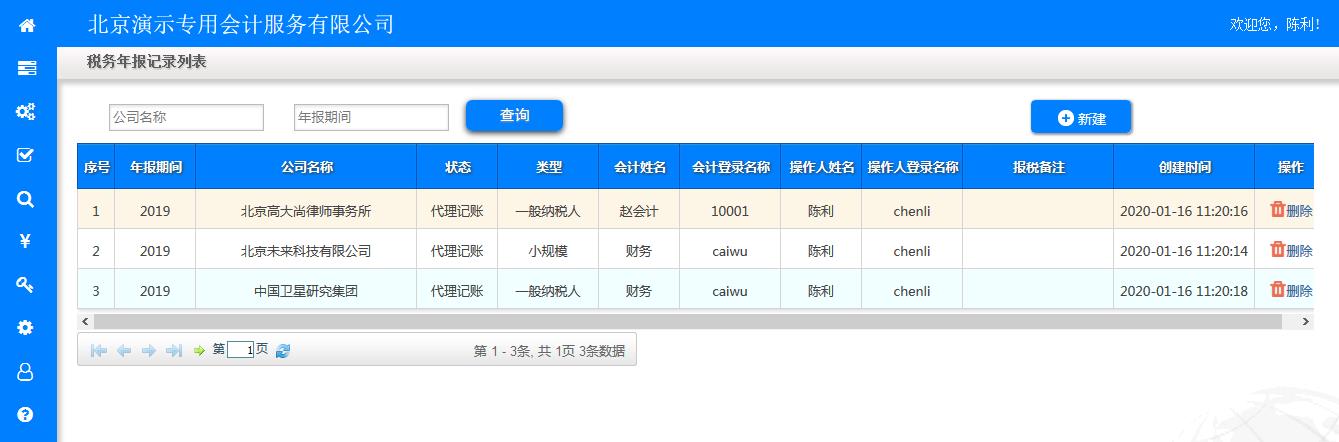Go to previous page in pager
1339x442 pixels.
pyautogui.click(x=124, y=350)
